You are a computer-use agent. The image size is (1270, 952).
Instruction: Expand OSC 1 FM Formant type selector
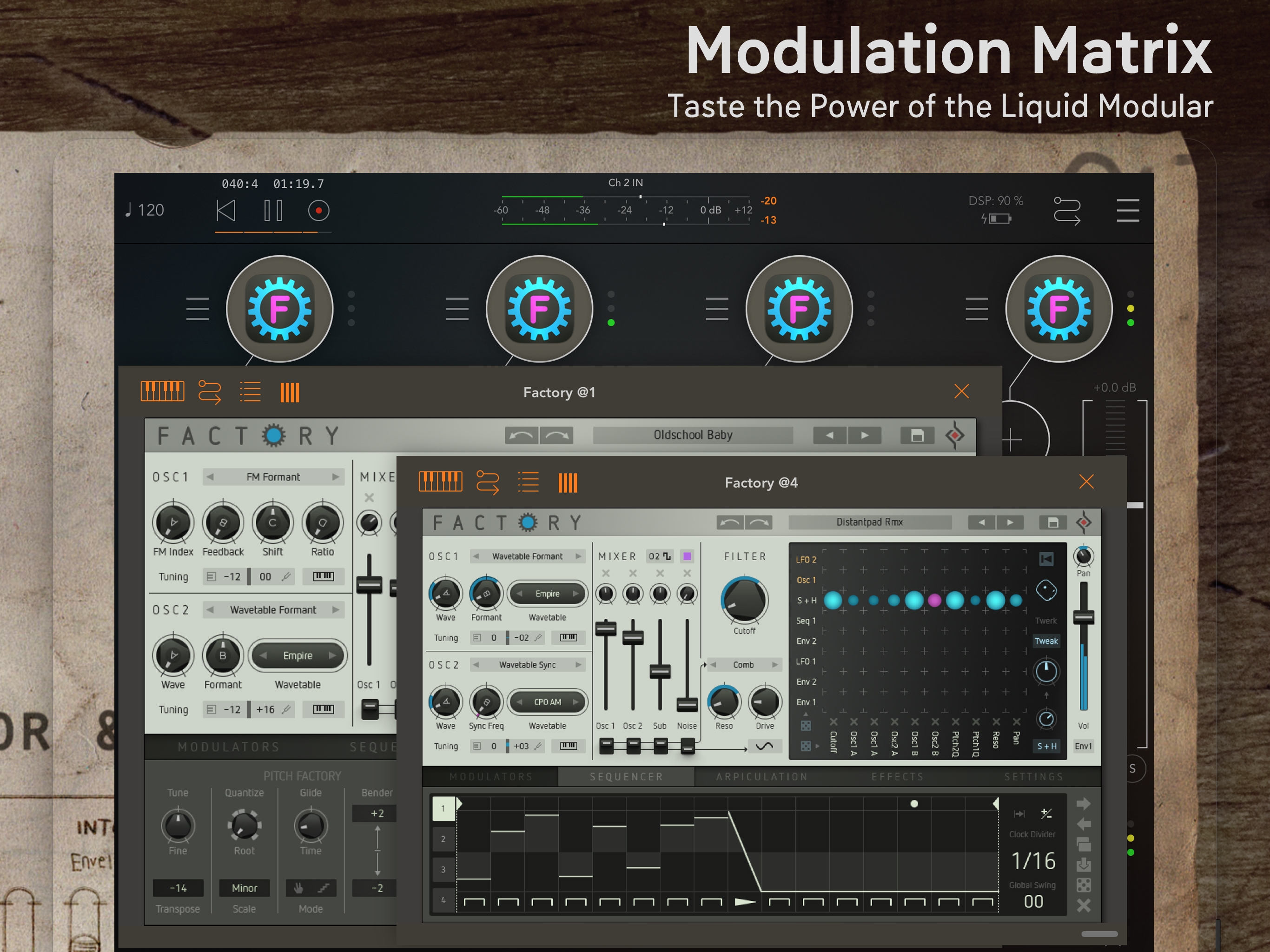[273, 477]
